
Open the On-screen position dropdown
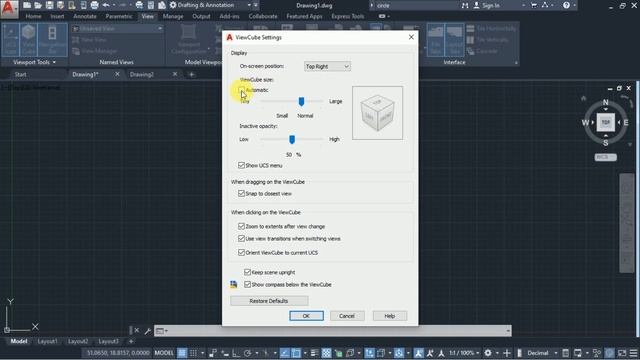tap(327, 67)
